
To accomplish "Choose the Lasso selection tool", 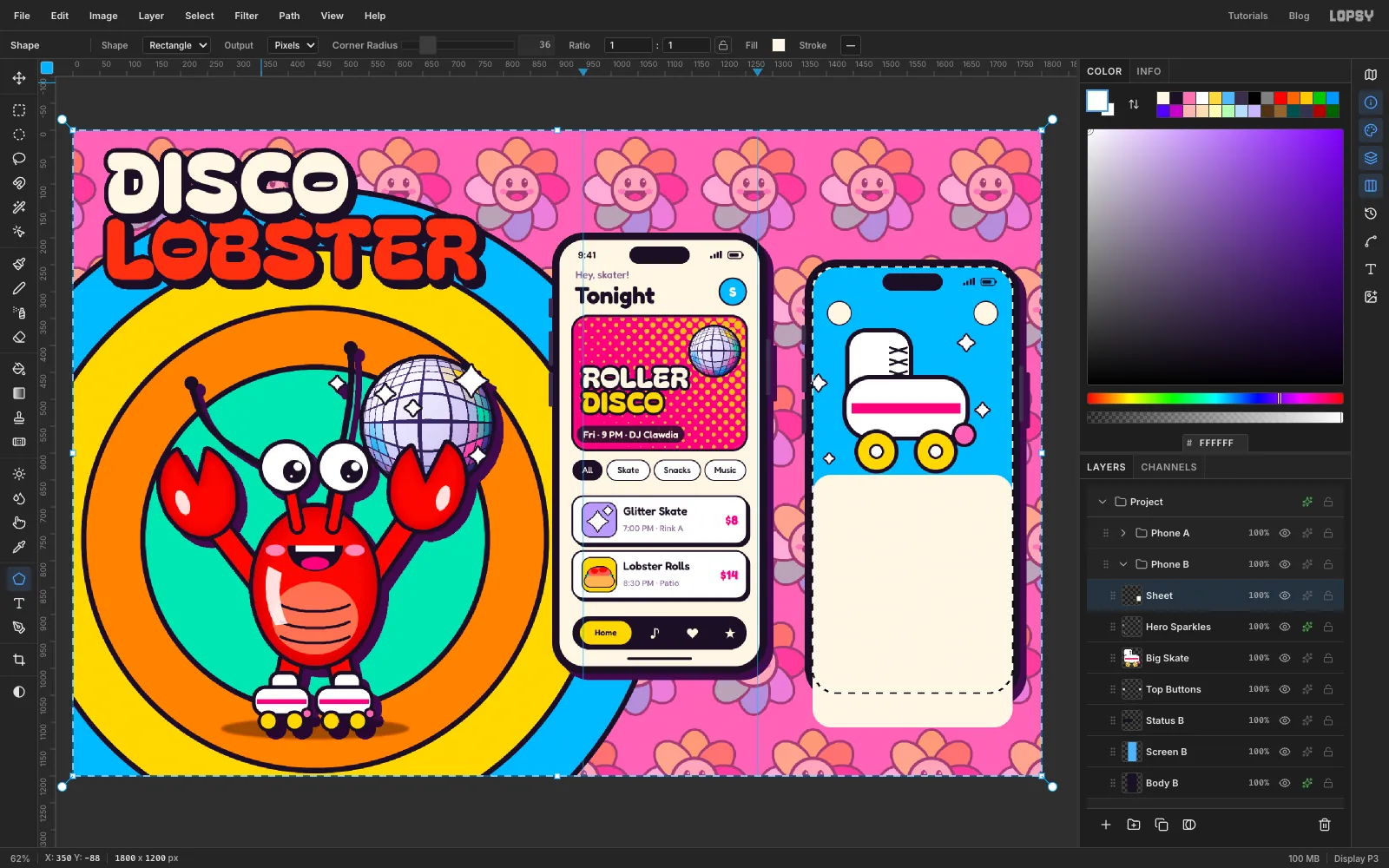I will click(19, 159).
